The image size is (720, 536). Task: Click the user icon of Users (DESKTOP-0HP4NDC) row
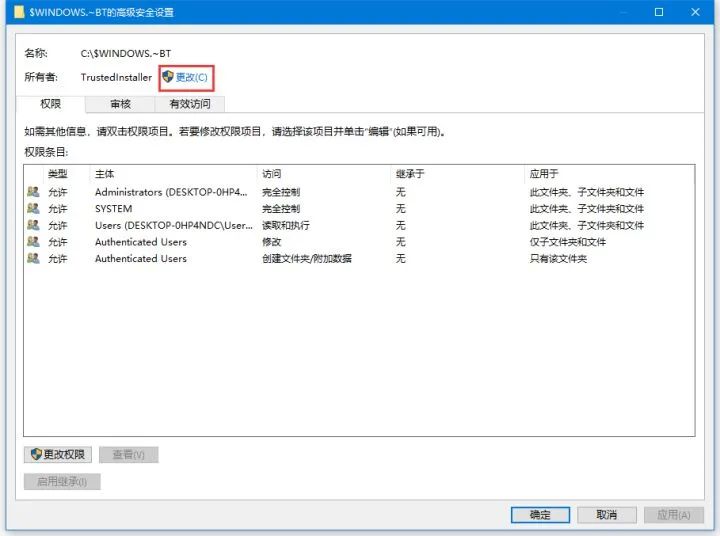(33, 225)
